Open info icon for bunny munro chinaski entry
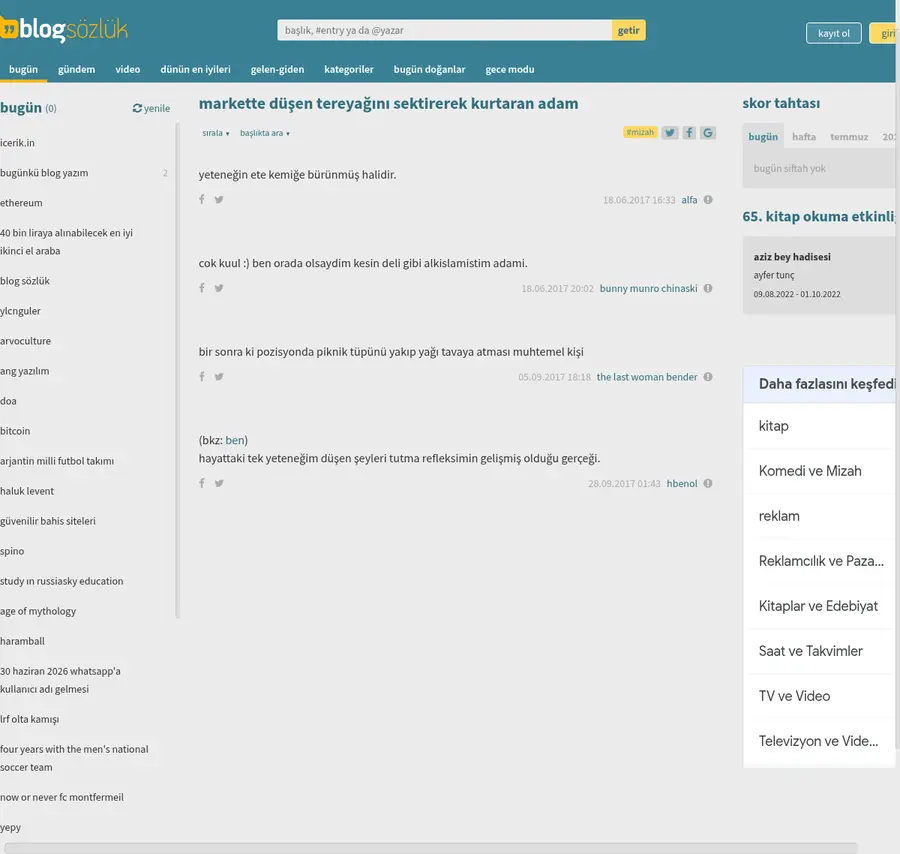The height and width of the screenshot is (854, 900). (708, 288)
